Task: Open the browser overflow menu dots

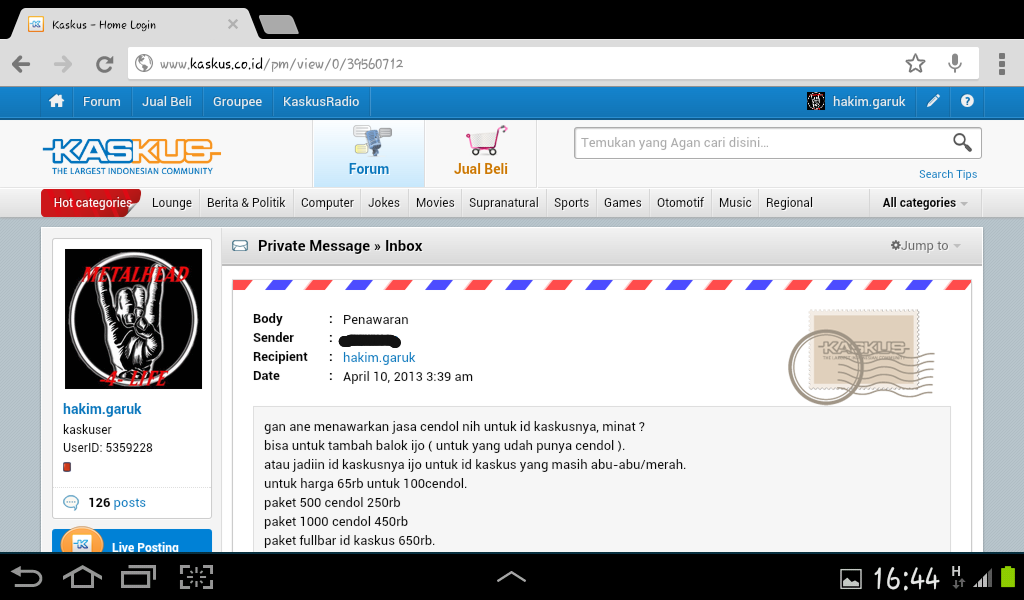Action: tap(1001, 64)
